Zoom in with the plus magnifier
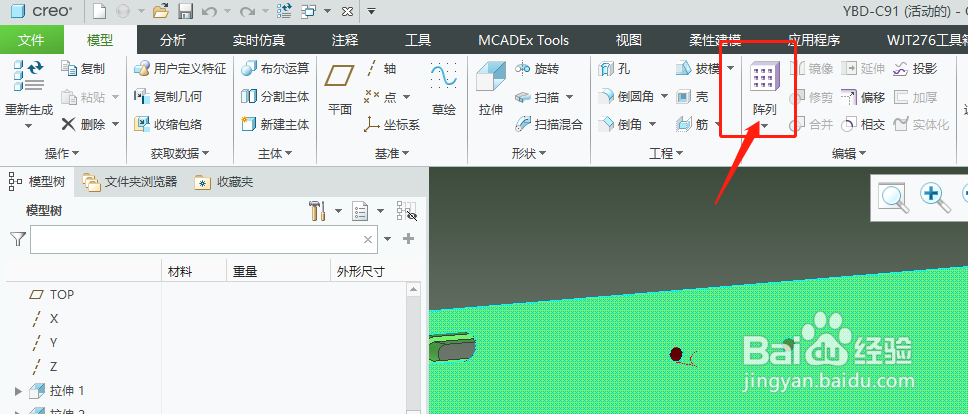Viewport: 968px width, 414px height. pyautogui.click(x=935, y=197)
